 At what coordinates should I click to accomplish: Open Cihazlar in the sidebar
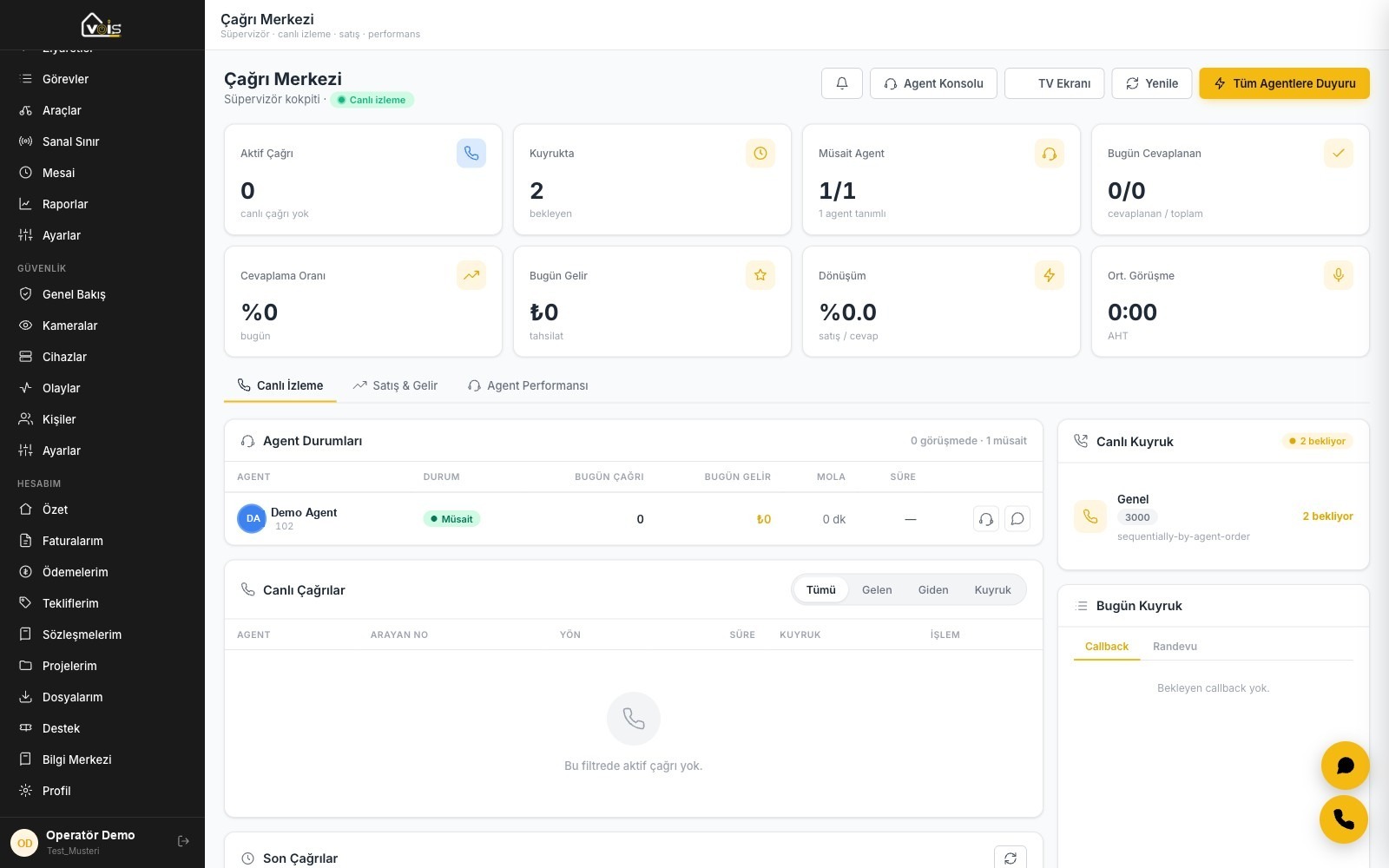pos(102,357)
